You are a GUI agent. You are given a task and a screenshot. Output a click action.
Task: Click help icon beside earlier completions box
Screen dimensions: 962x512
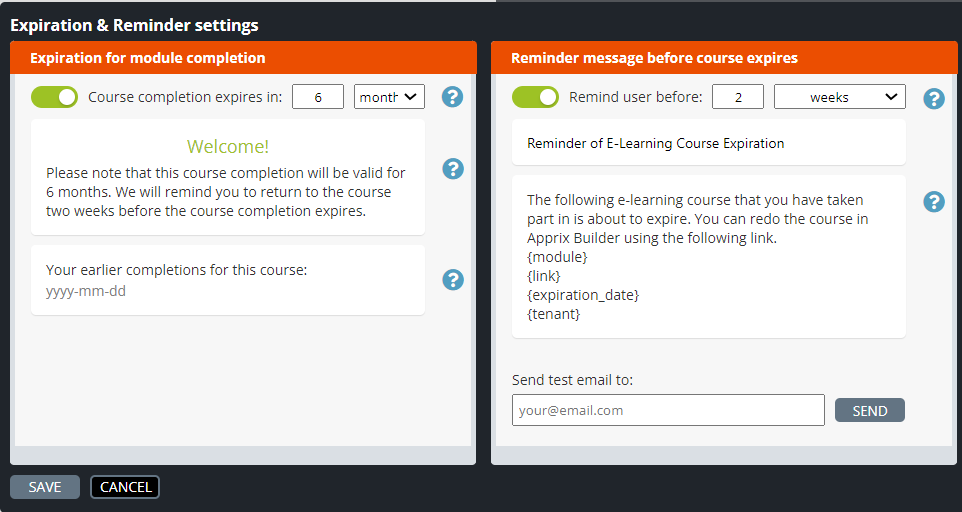pos(453,280)
